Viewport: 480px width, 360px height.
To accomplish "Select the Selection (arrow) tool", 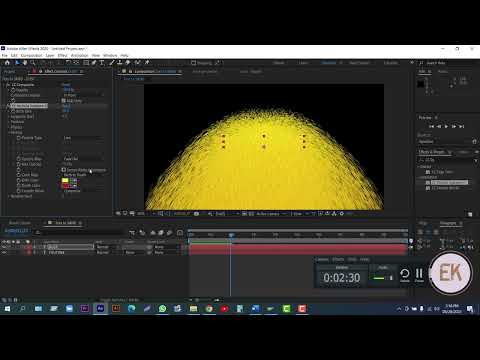I will click(17, 63).
